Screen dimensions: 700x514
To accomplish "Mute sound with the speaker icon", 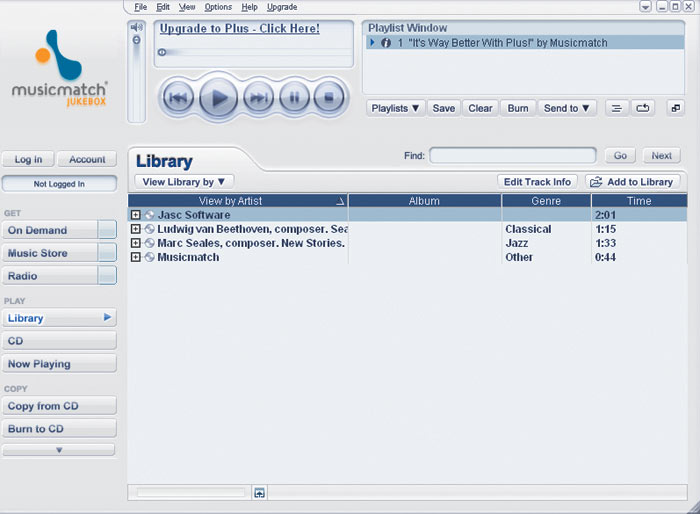I will (137, 27).
